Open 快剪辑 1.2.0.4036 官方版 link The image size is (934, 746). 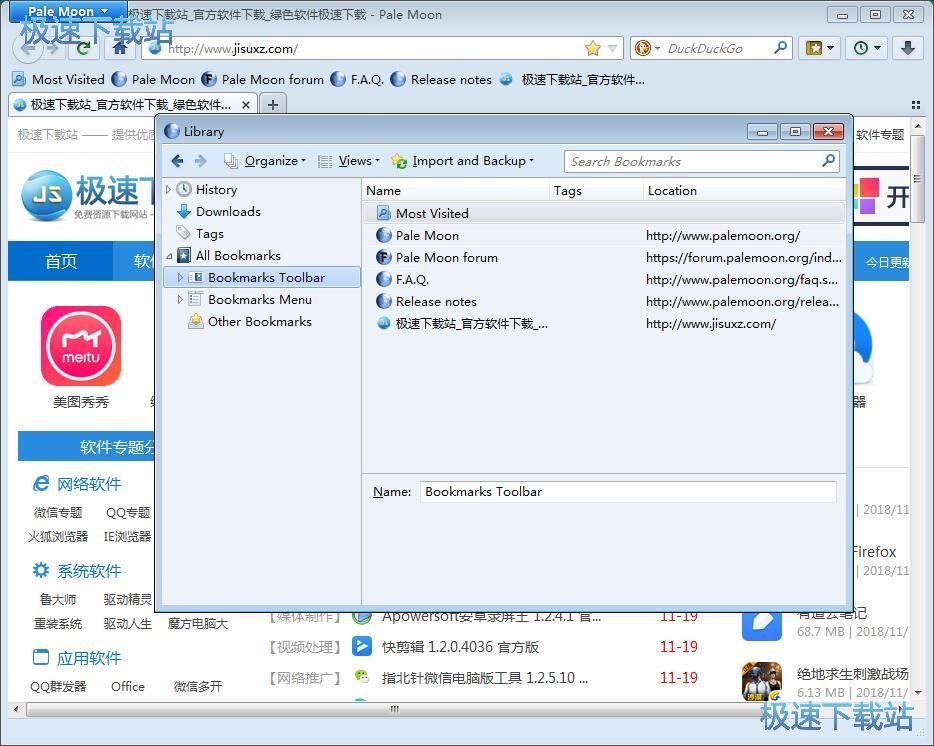460,646
